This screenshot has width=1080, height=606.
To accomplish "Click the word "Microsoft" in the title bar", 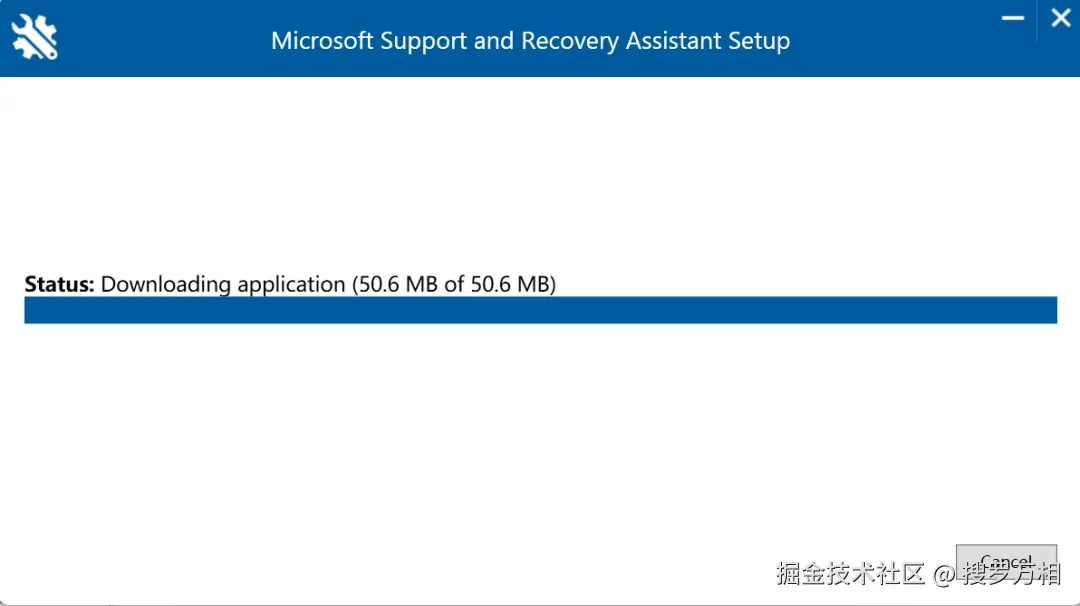I will [x=321, y=41].
